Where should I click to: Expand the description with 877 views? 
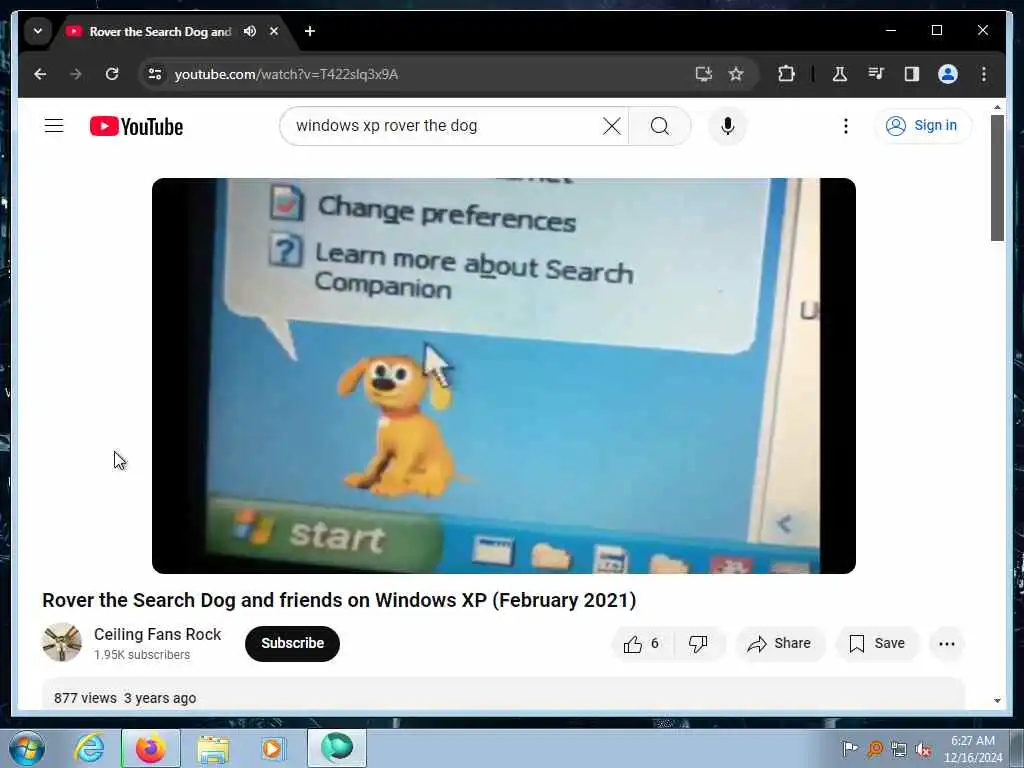click(504, 695)
